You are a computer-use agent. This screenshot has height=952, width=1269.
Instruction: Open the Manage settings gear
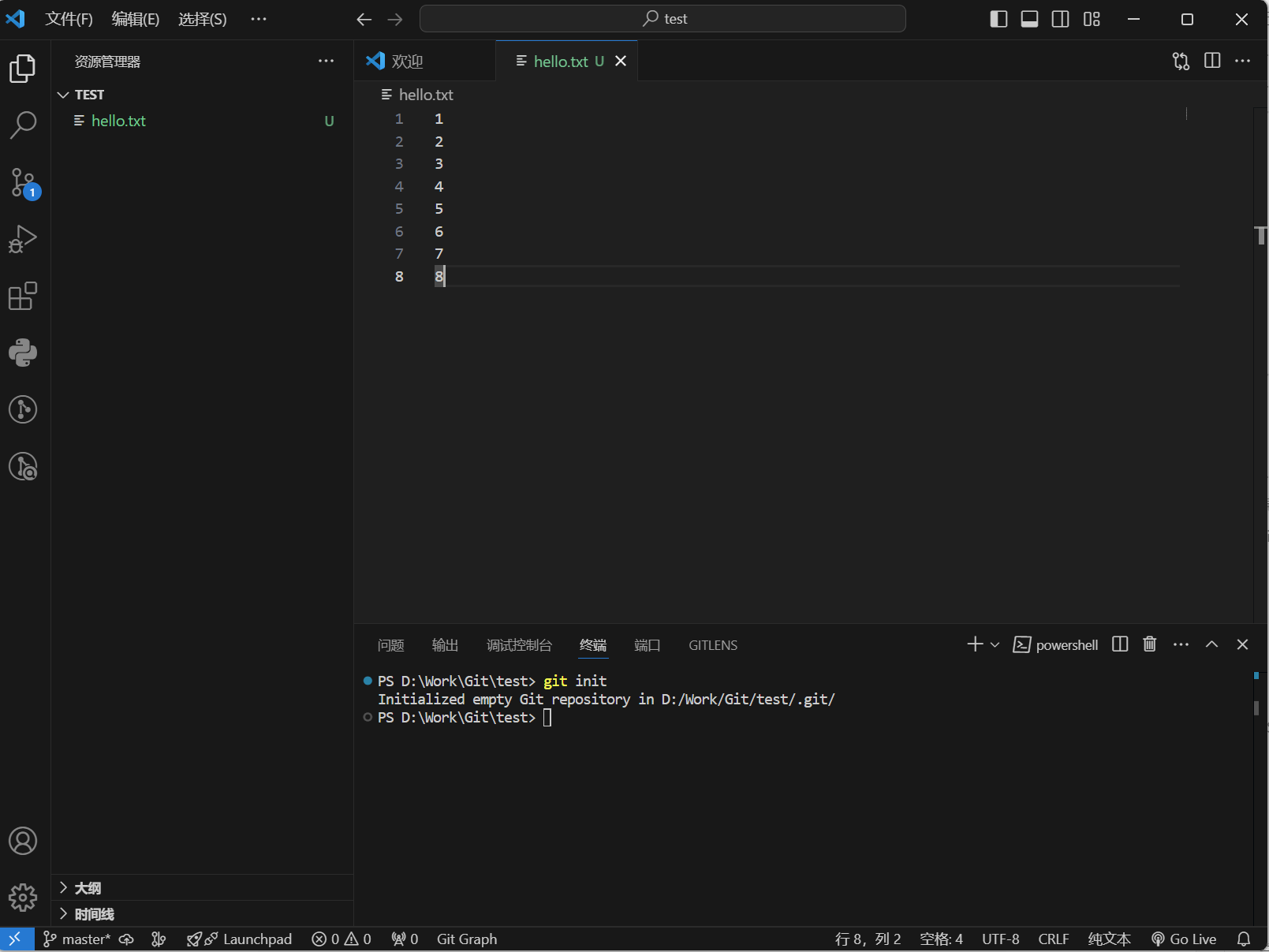coord(23,897)
